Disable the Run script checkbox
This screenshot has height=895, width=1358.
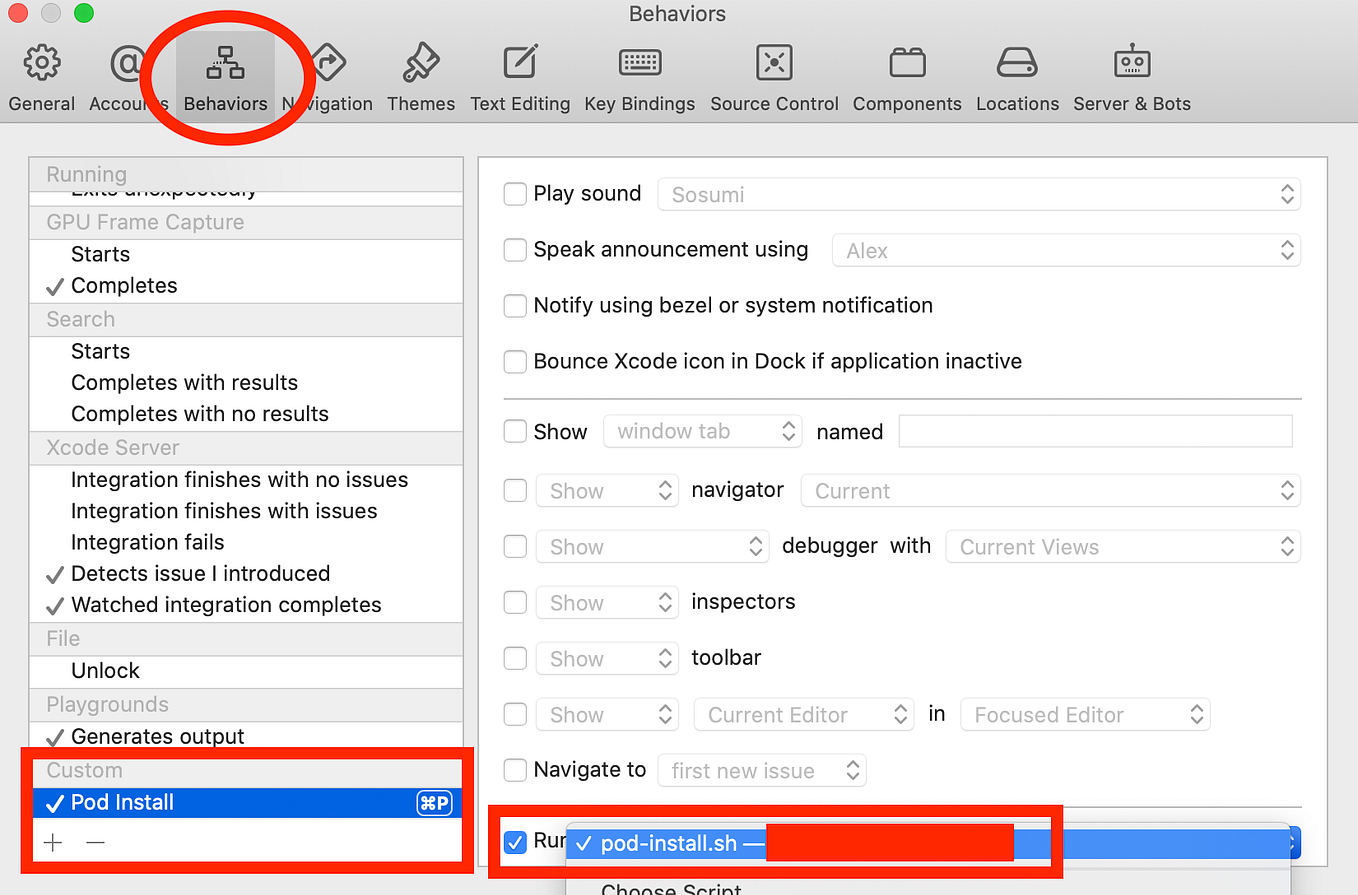(515, 842)
